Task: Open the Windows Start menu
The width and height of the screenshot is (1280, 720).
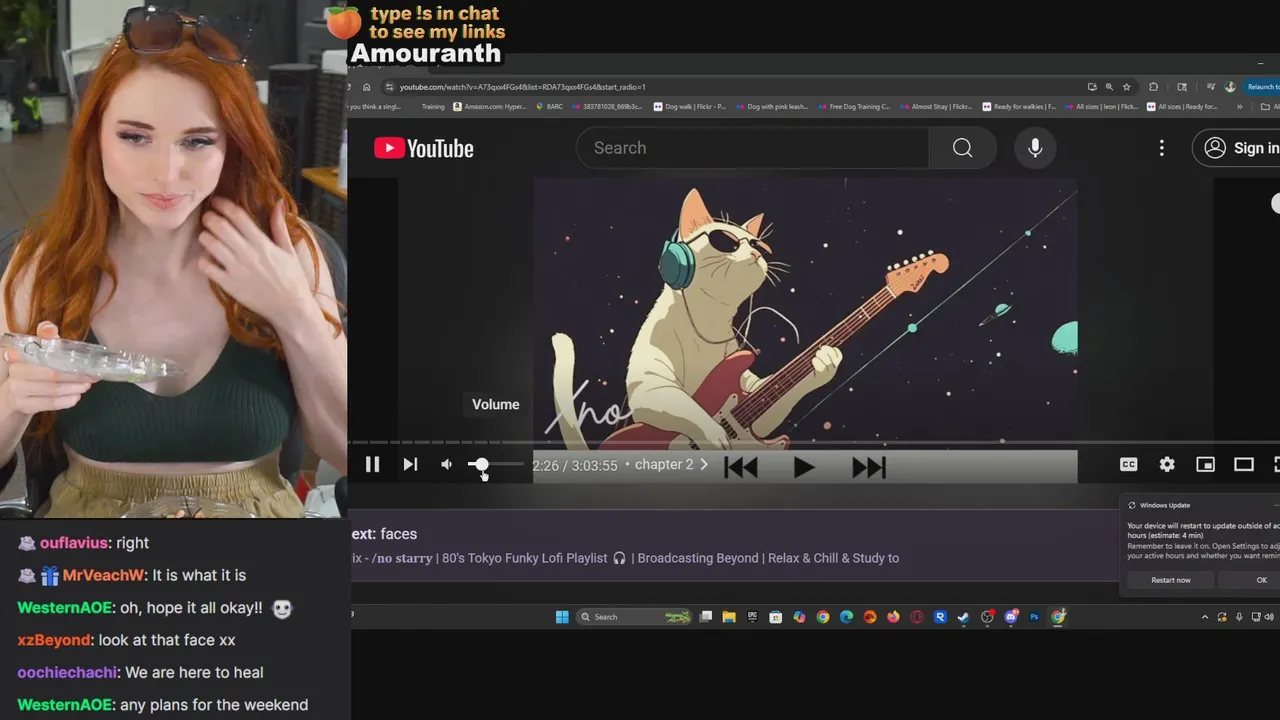Action: click(561, 617)
